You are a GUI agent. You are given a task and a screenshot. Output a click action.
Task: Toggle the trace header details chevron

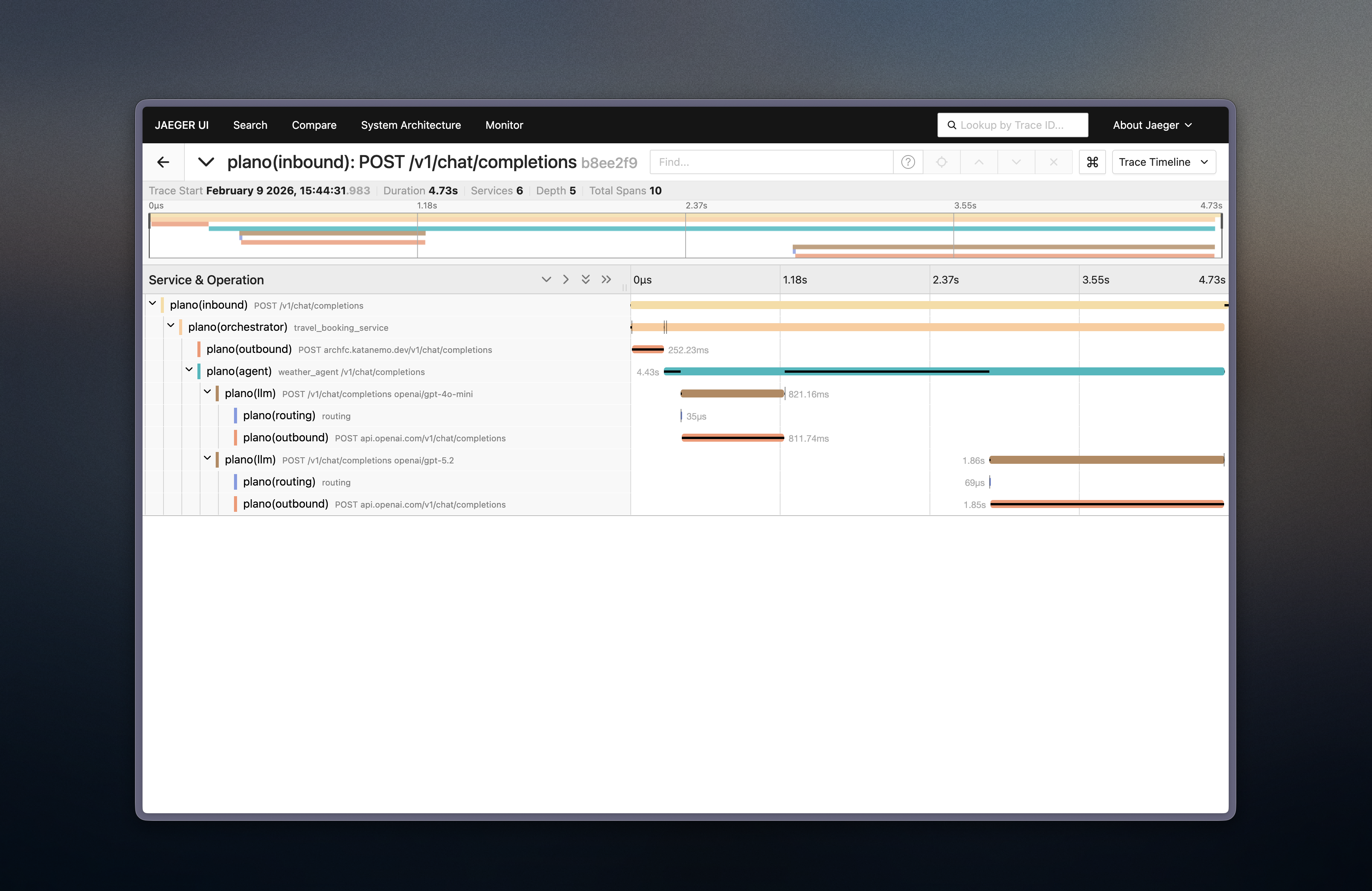tap(206, 162)
